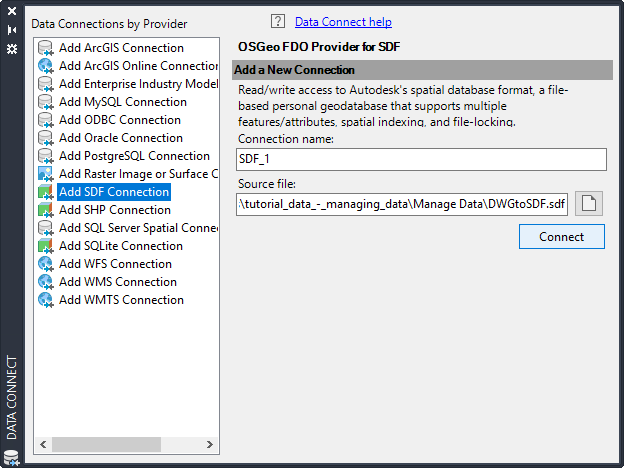Click the browse source file icon button
Screen dimensions: 624x468
coord(590,205)
